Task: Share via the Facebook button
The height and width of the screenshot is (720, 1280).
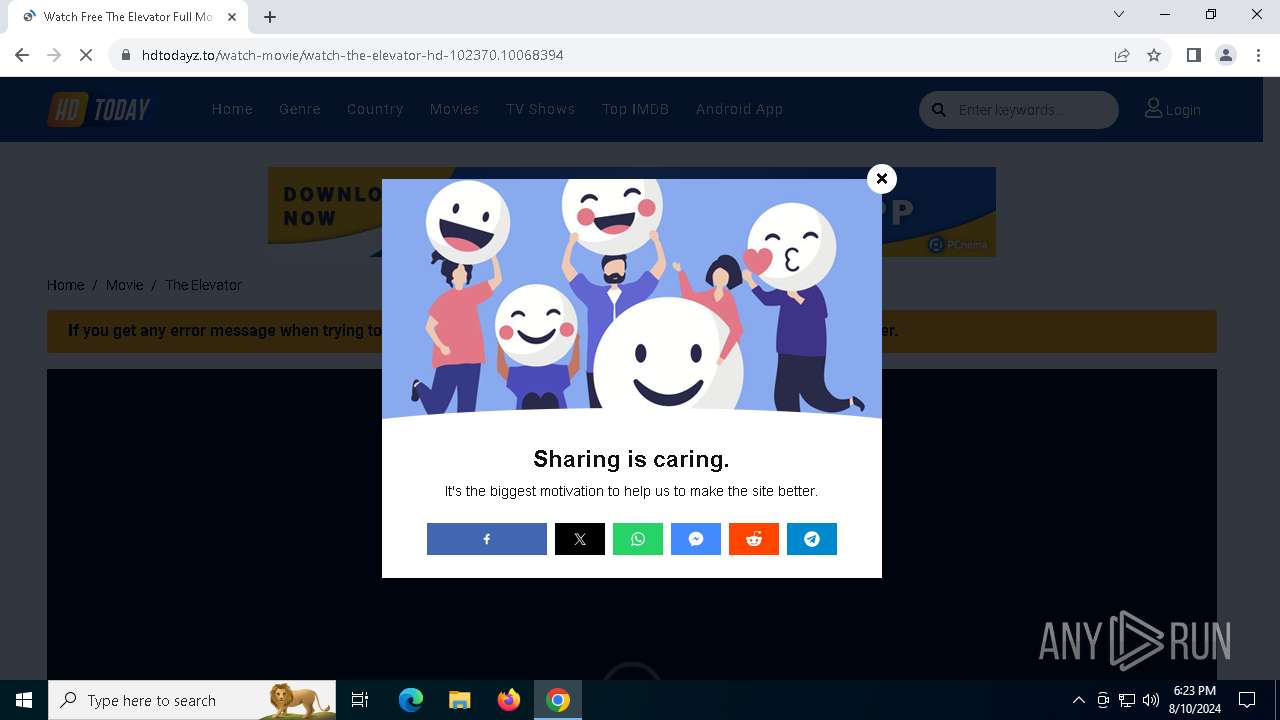Action: coord(487,539)
